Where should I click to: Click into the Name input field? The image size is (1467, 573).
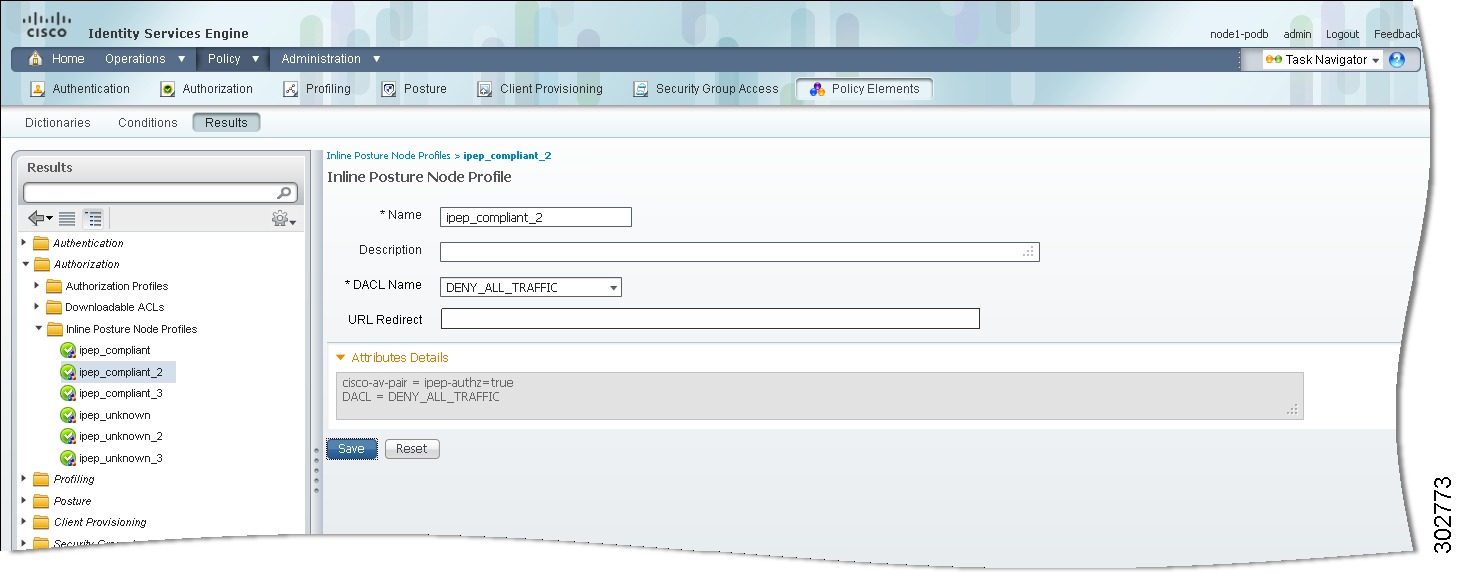coord(536,217)
